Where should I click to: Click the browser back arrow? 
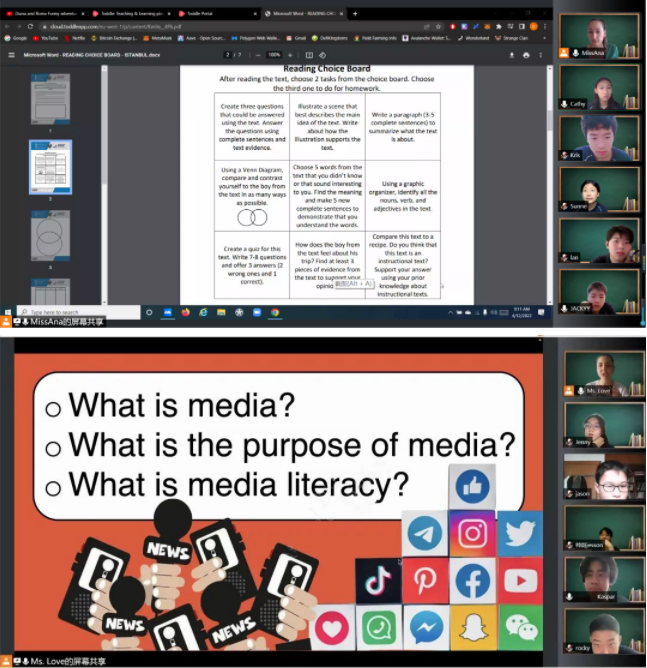[7, 26]
